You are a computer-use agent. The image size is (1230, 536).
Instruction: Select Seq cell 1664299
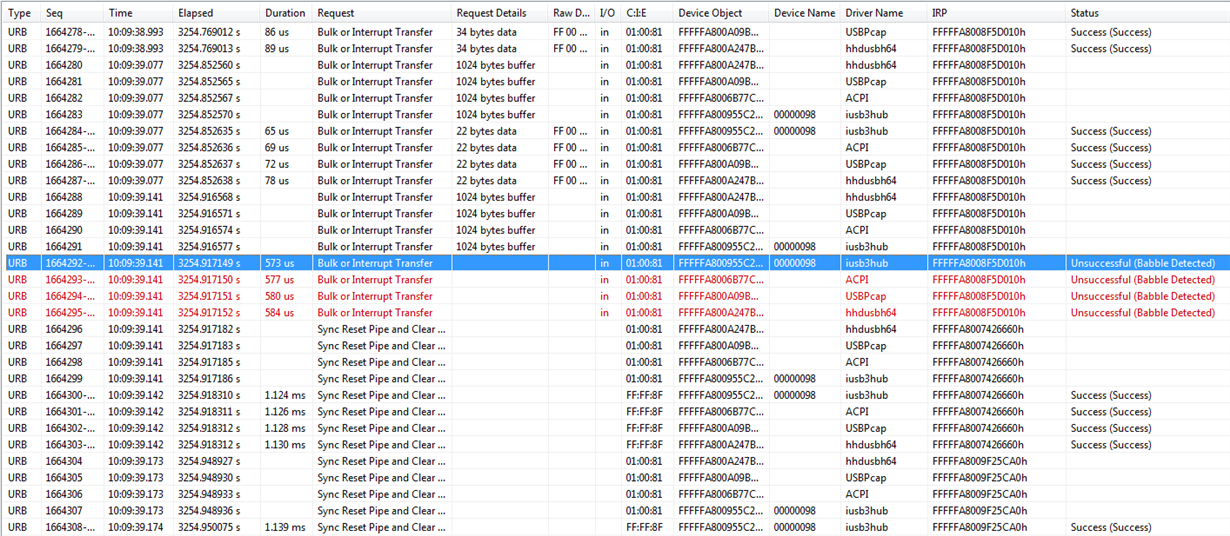[64, 378]
